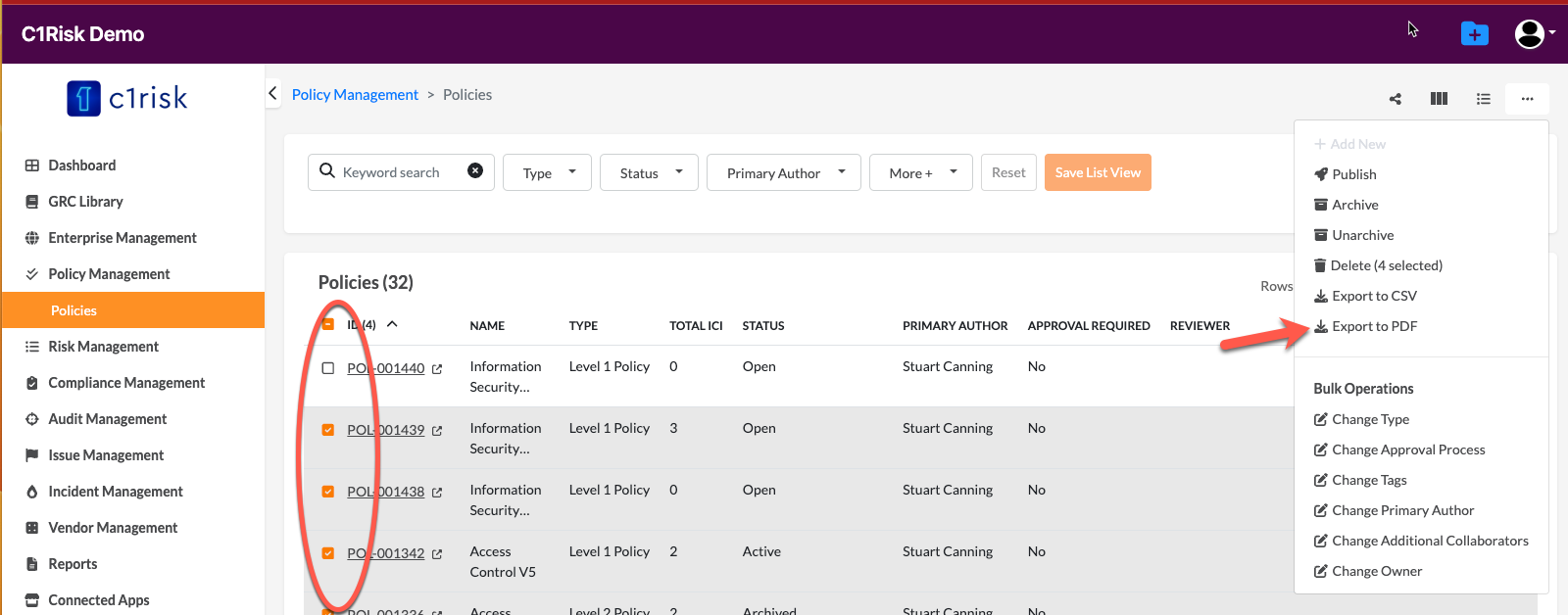Open policy POL-001342 link
1568x615 pixels.
click(386, 553)
